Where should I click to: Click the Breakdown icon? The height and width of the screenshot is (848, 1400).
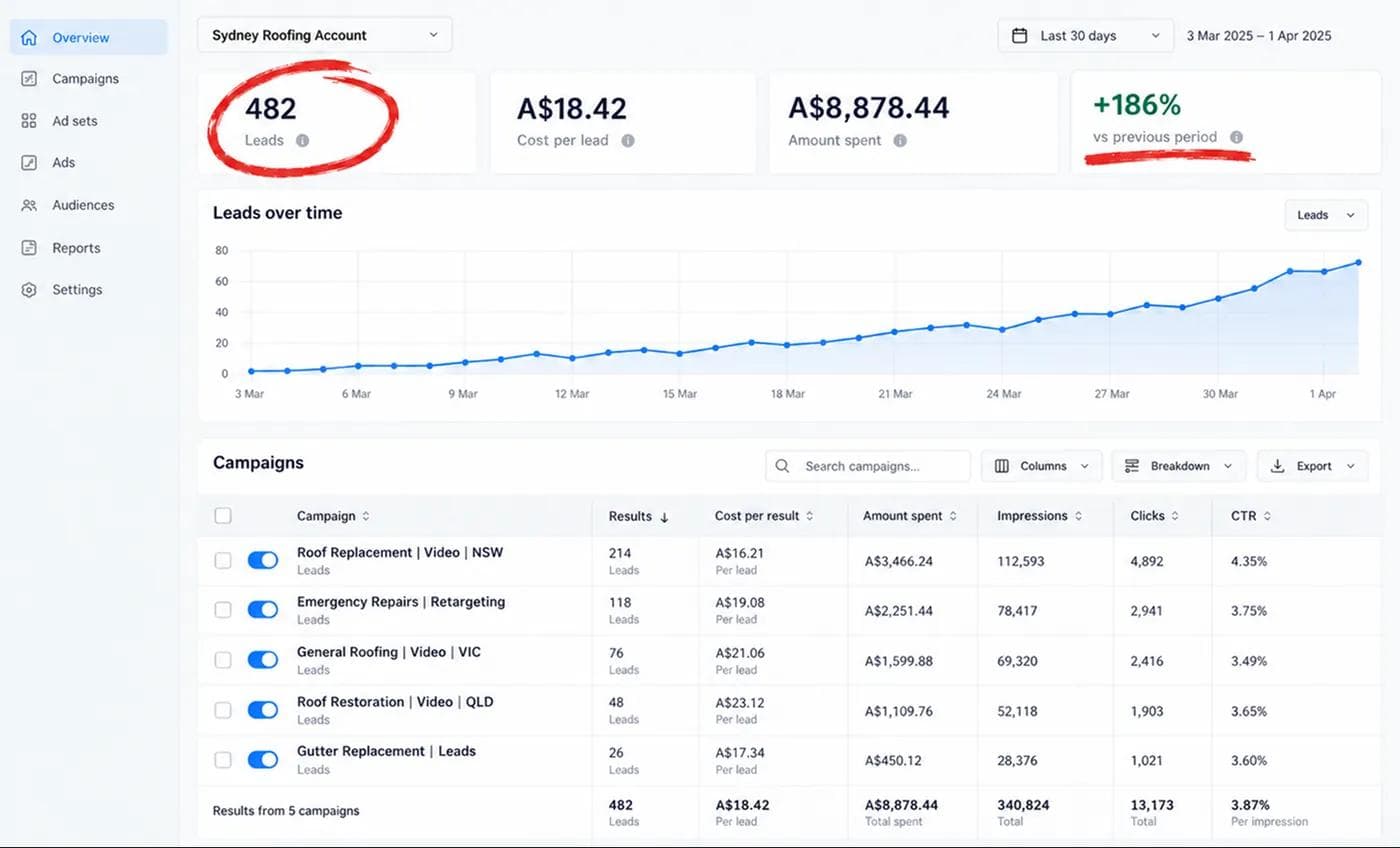click(1132, 466)
